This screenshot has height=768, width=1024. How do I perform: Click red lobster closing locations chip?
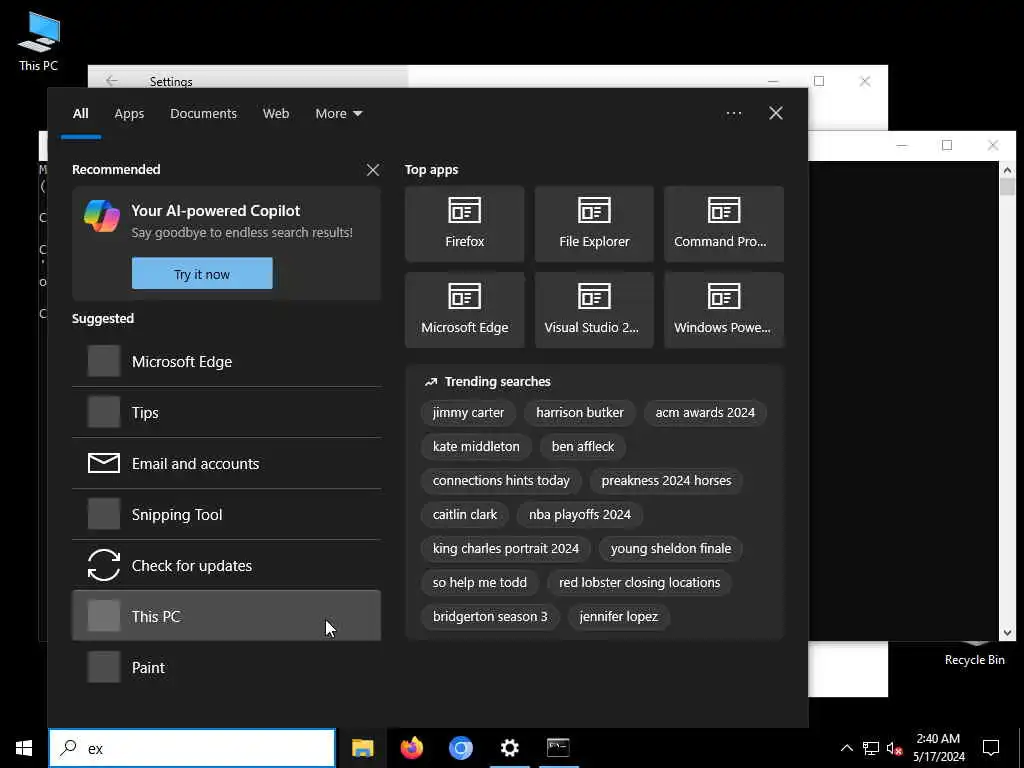639,583
